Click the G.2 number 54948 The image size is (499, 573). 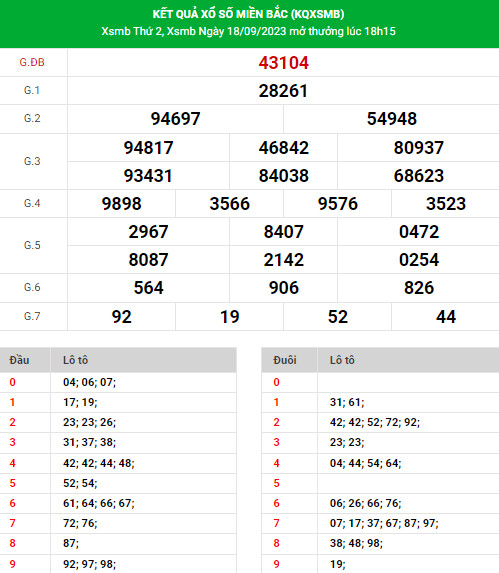click(x=392, y=119)
